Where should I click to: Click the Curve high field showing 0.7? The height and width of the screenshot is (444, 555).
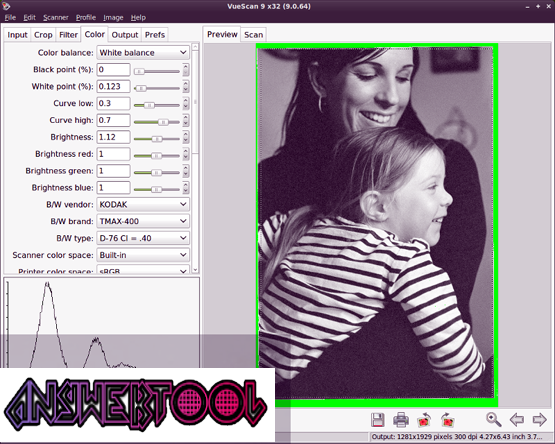113,120
